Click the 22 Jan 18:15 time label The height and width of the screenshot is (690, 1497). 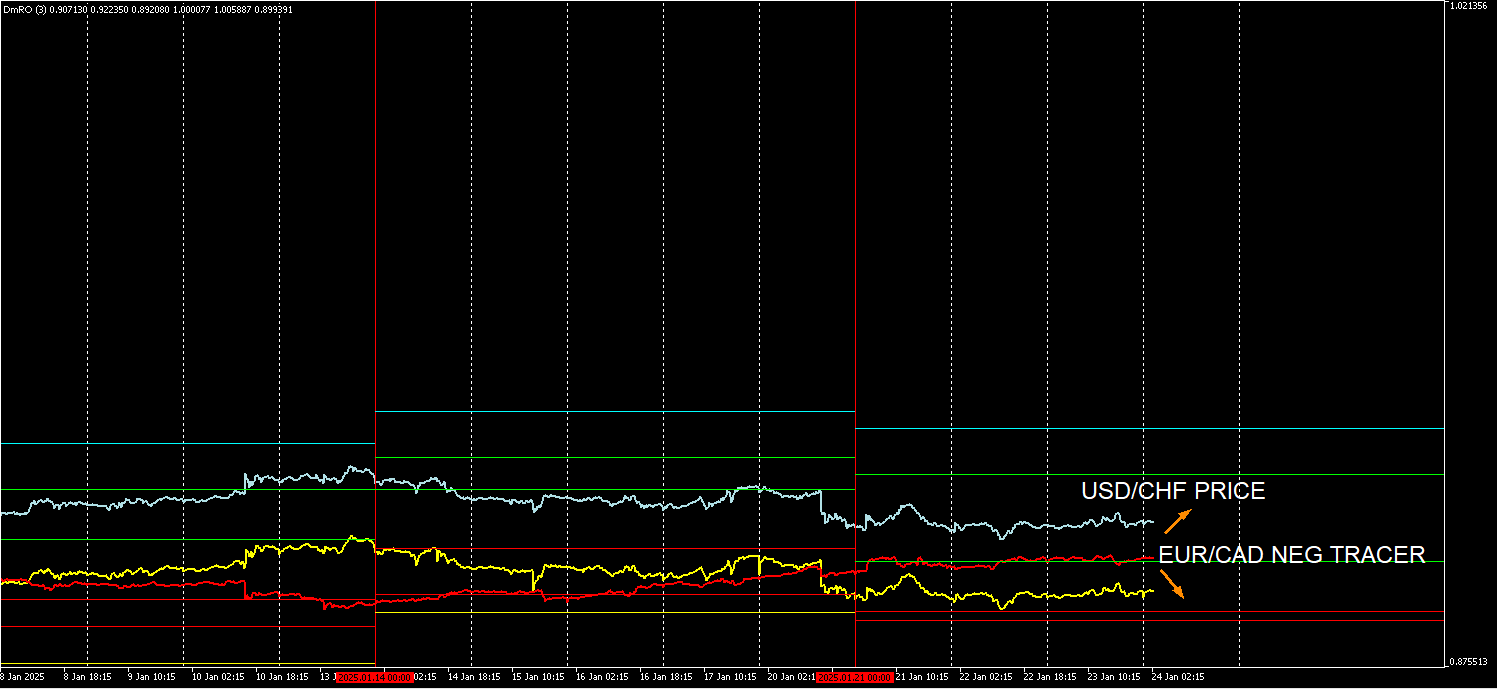[1050, 677]
